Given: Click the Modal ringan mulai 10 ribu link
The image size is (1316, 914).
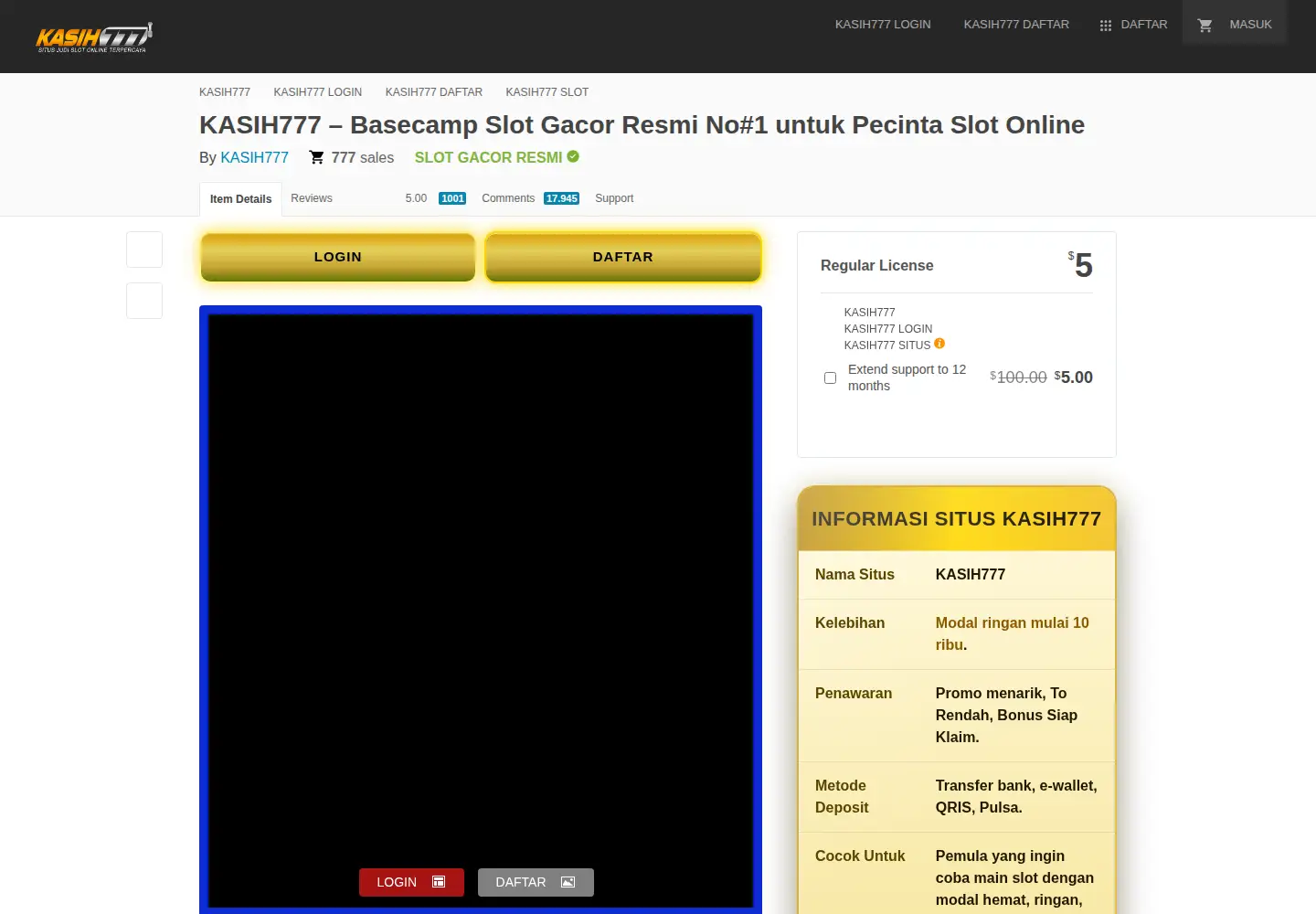Looking at the screenshot, I should [x=1012, y=633].
